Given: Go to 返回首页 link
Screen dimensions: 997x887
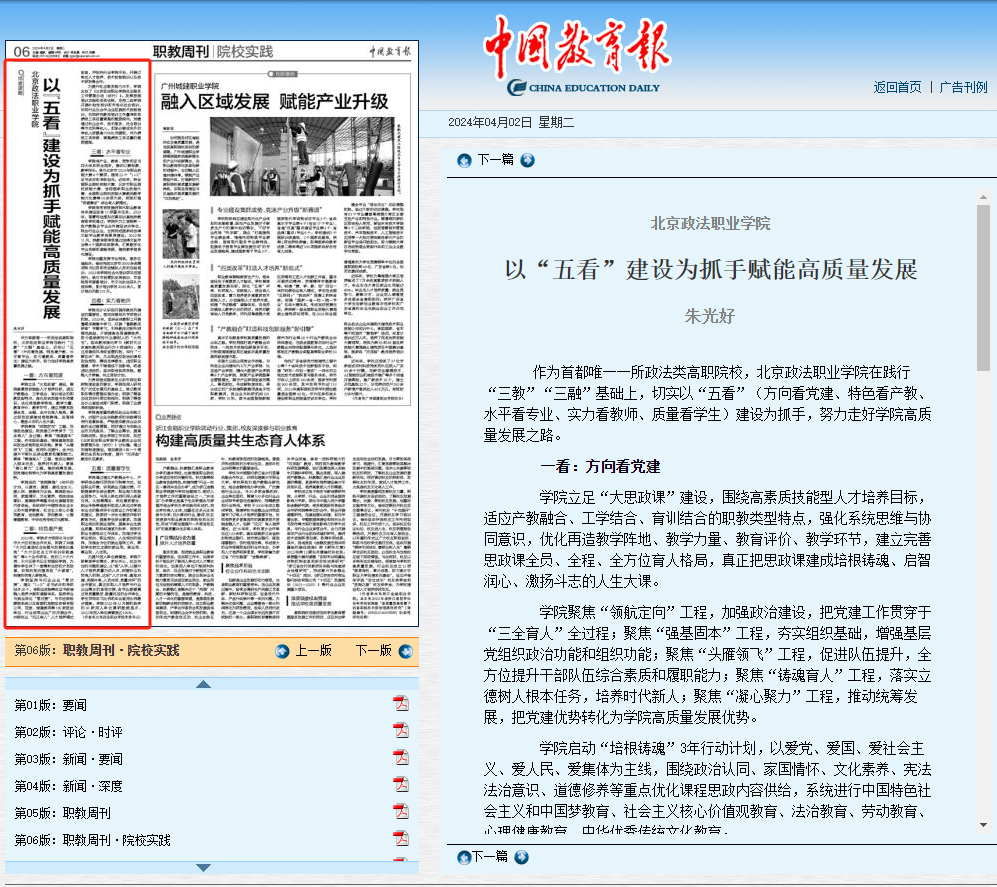Looking at the screenshot, I should click(897, 87).
